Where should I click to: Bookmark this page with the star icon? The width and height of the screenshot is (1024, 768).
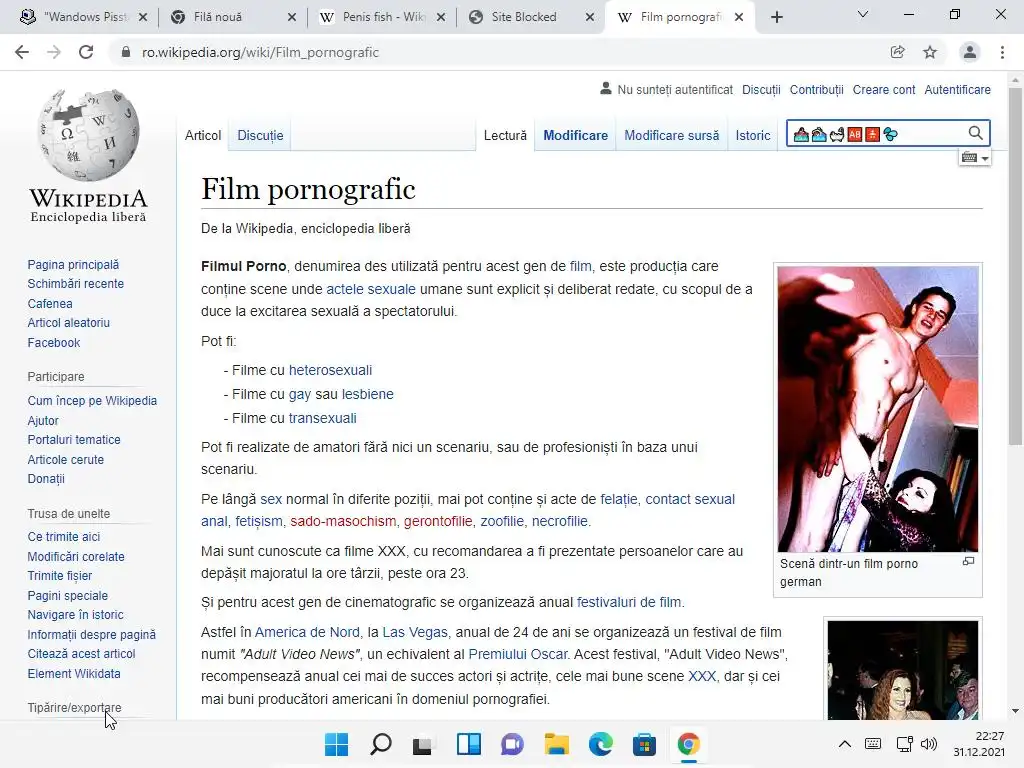(x=930, y=52)
